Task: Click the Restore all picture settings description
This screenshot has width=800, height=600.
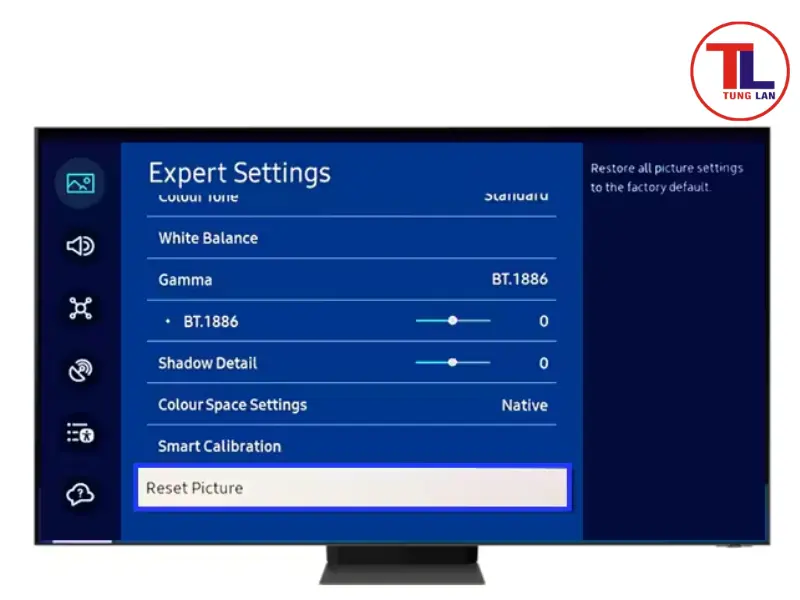Action: pos(666,178)
